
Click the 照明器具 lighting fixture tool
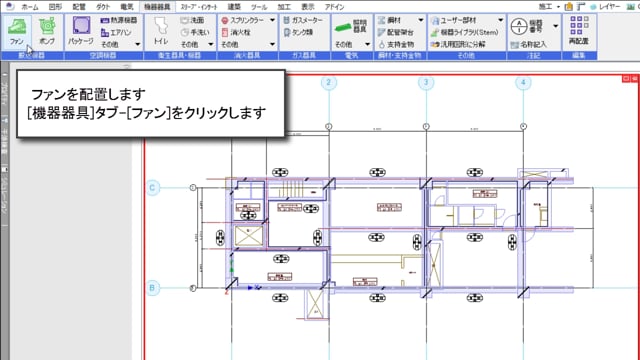click(x=351, y=27)
